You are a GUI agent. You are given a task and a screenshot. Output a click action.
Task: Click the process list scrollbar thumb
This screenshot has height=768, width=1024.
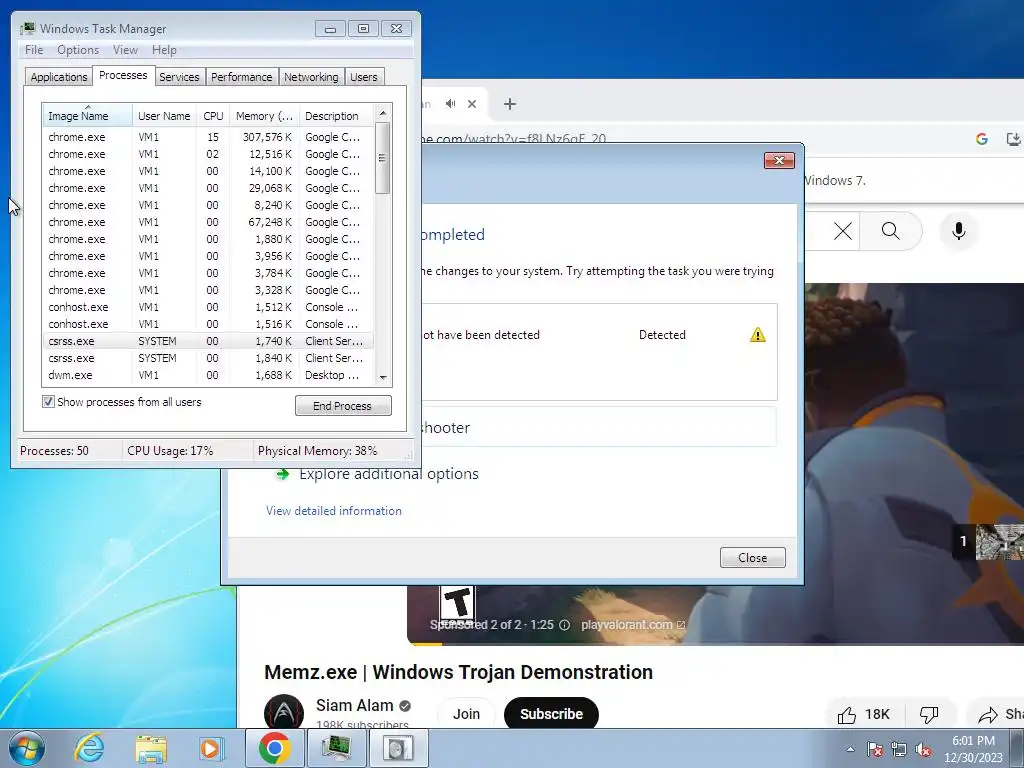point(383,158)
